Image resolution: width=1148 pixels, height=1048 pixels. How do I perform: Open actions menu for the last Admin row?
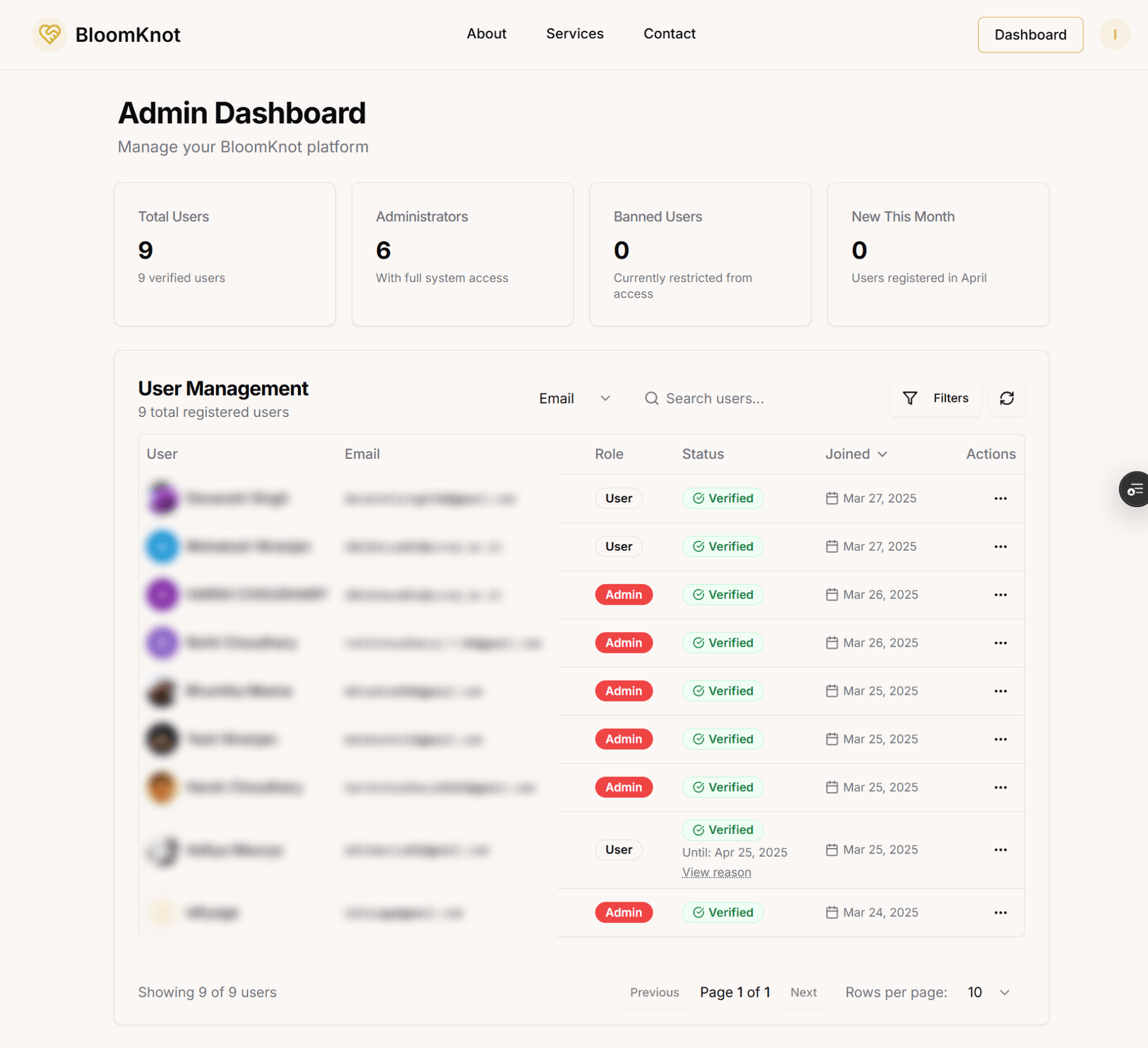pos(1000,913)
